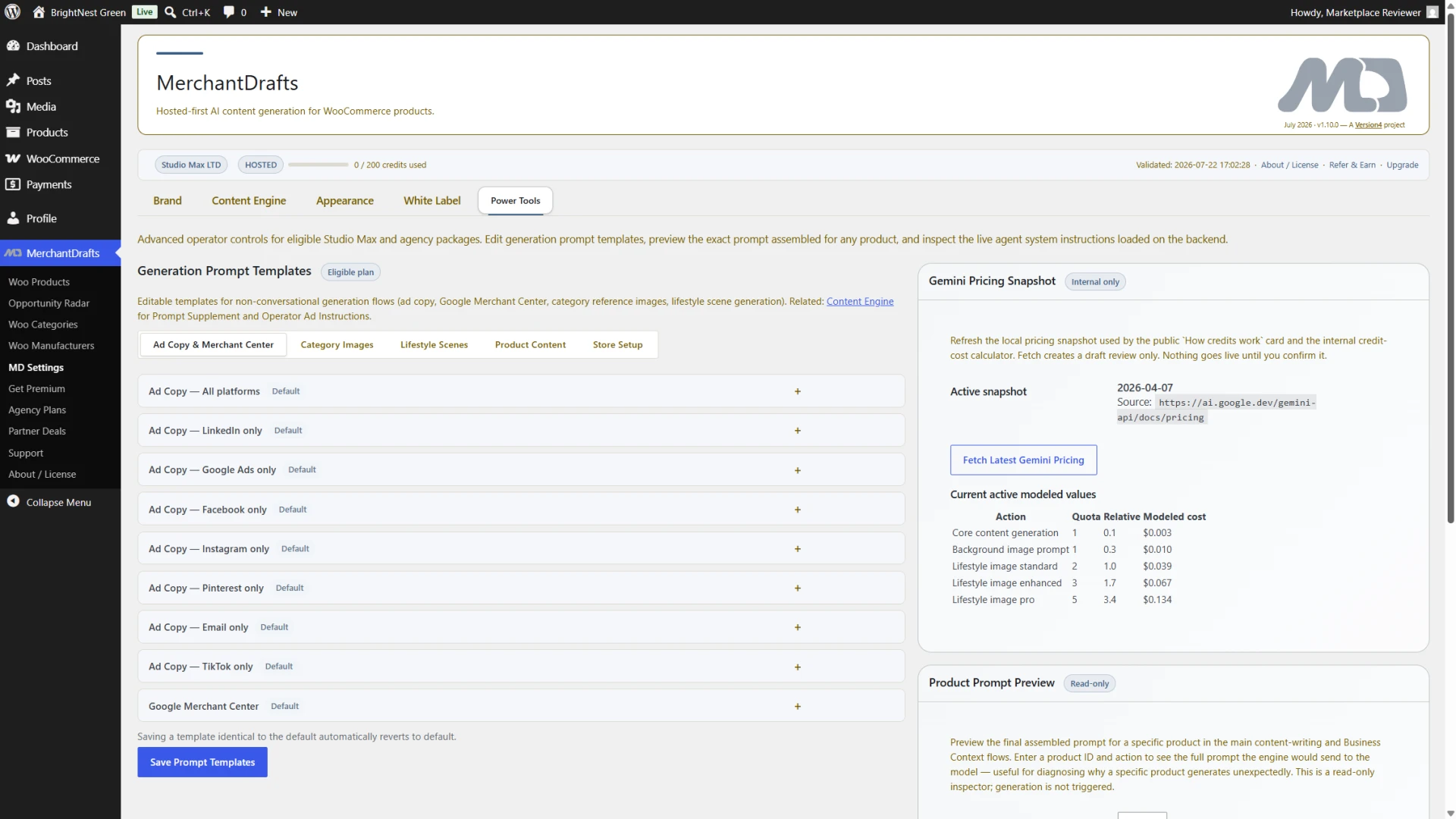
Task: Open Media library icon
Action: coord(13,107)
